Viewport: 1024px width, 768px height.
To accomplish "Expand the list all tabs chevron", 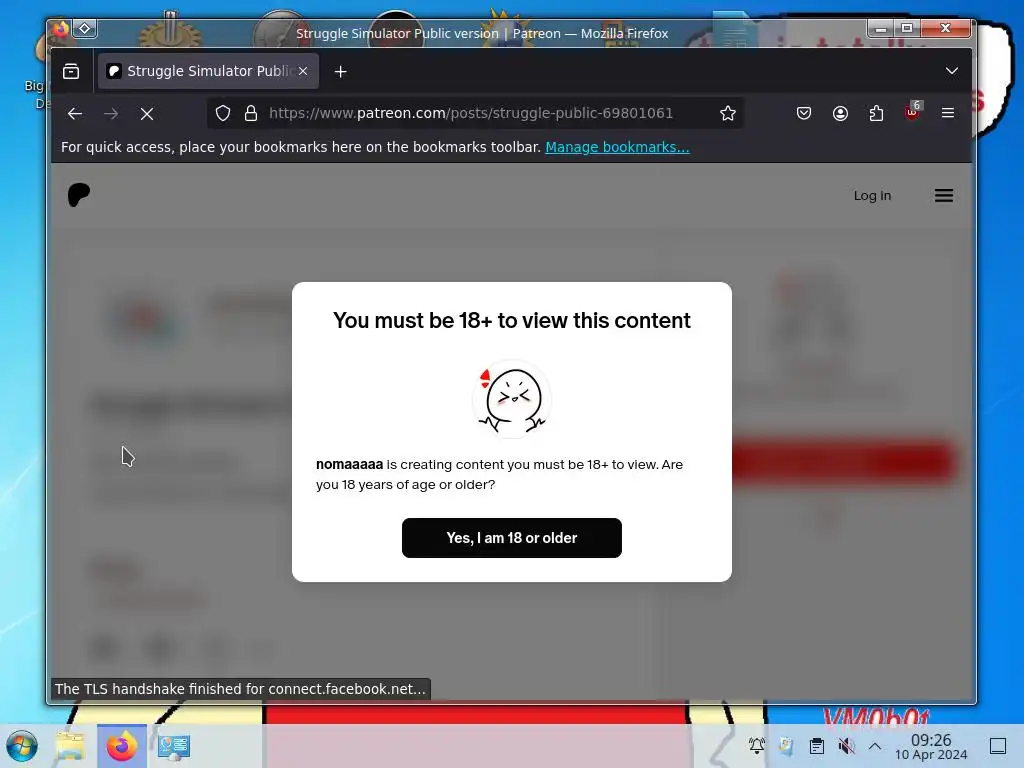I will coord(952,71).
